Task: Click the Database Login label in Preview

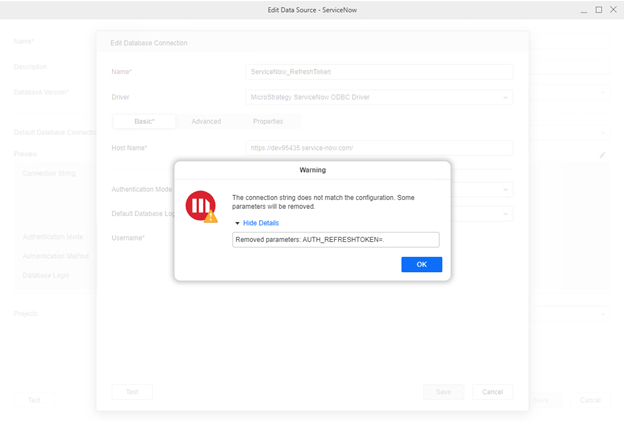Action: tap(46, 275)
